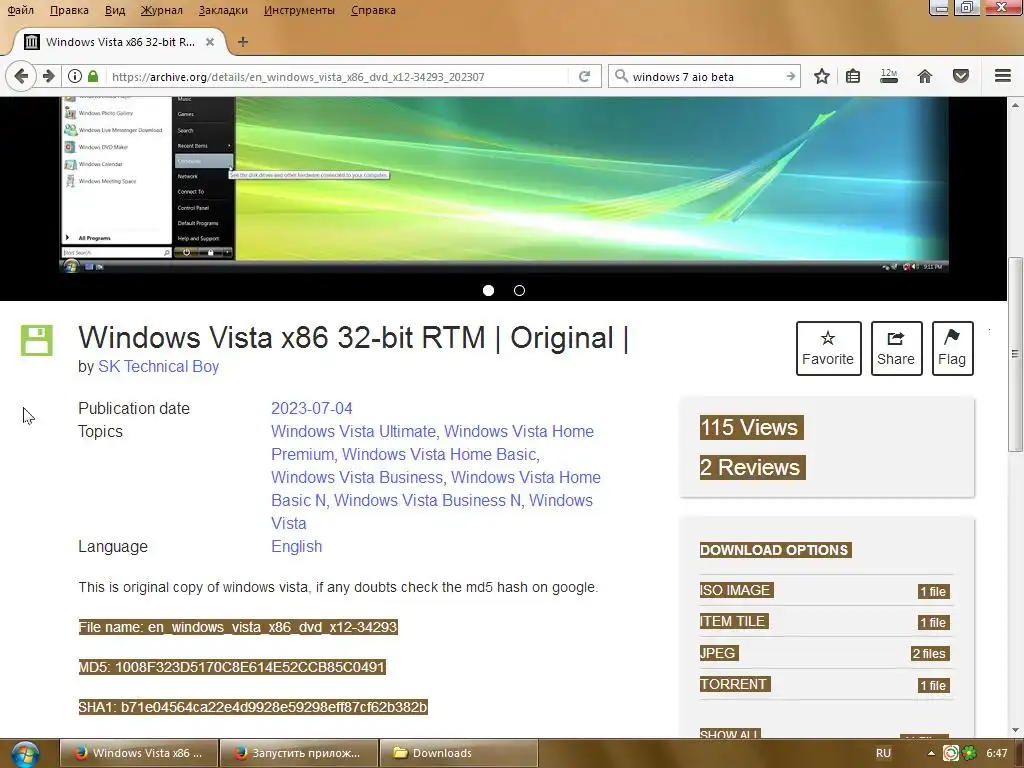Image resolution: width=1024 pixels, height=768 pixels.
Task: Switch to Downloads taskbar window
Action: click(458, 753)
